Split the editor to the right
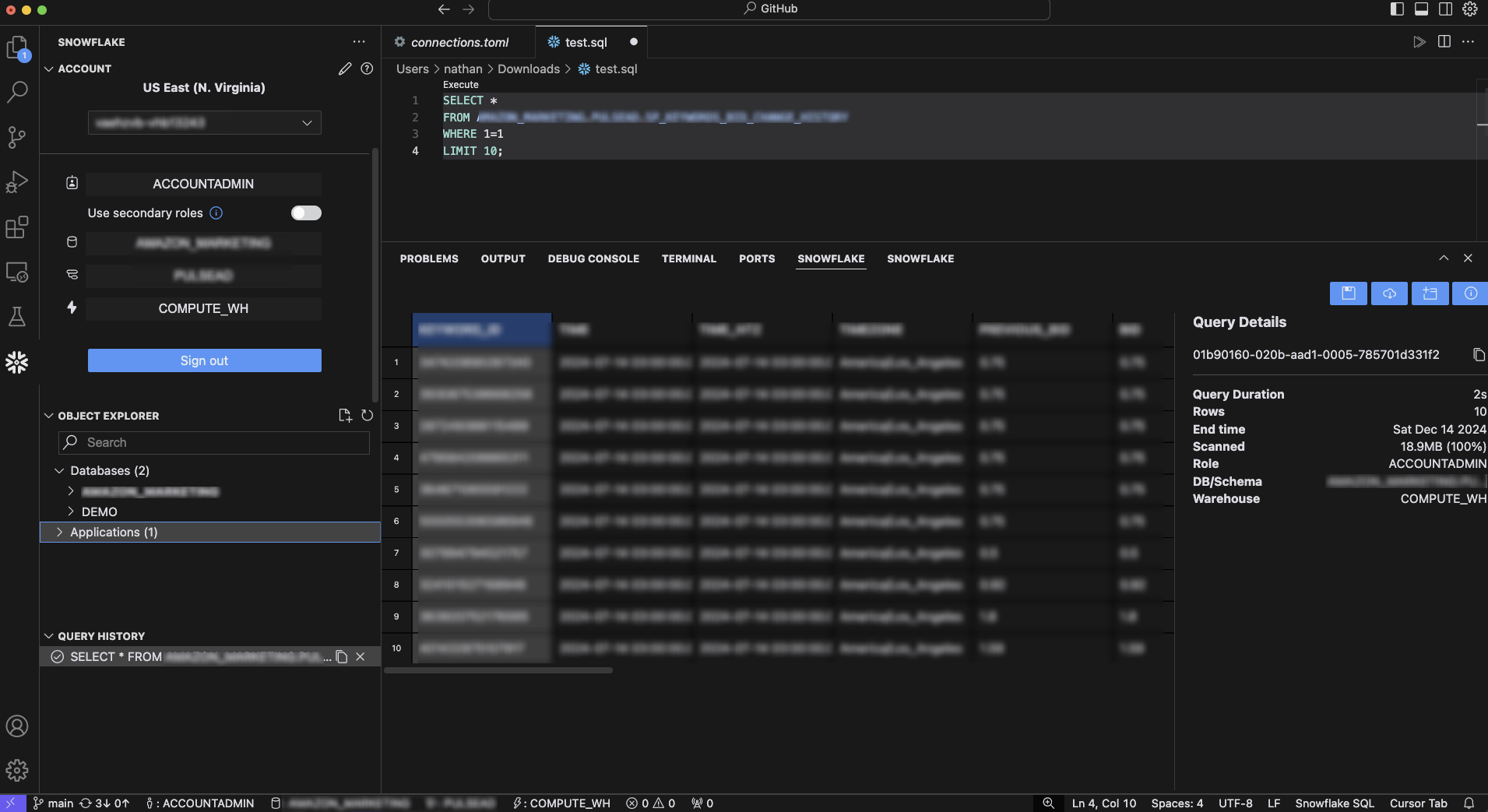Screen dimensions: 1488x812 coord(1444,42)
